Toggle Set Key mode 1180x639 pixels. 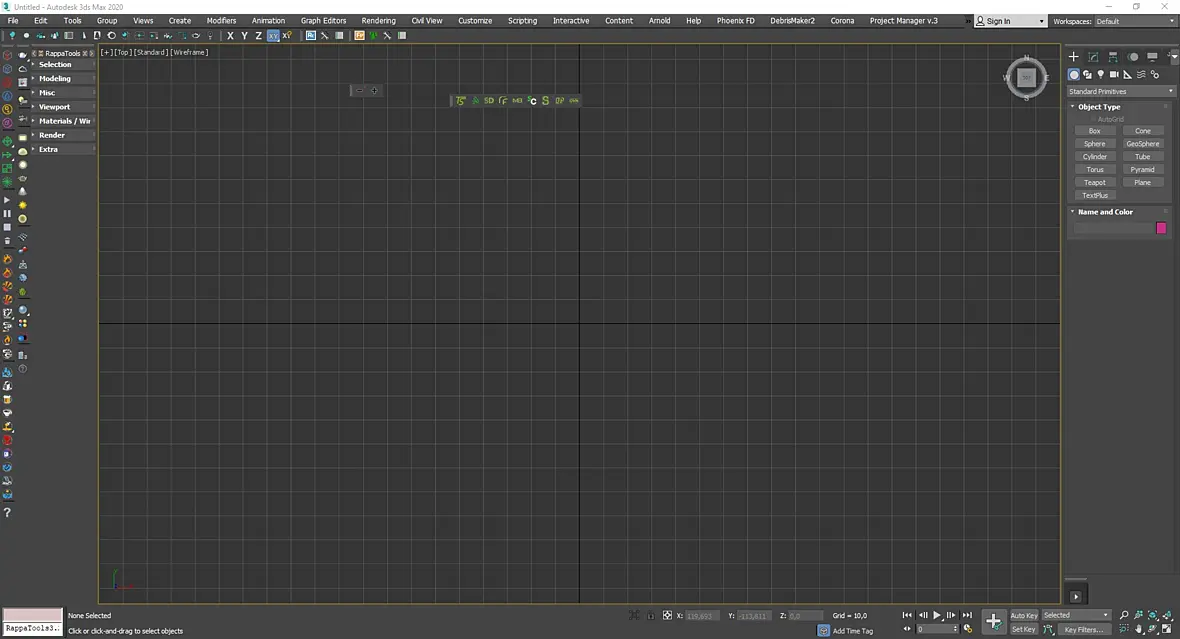click(x=1023, y=629)
